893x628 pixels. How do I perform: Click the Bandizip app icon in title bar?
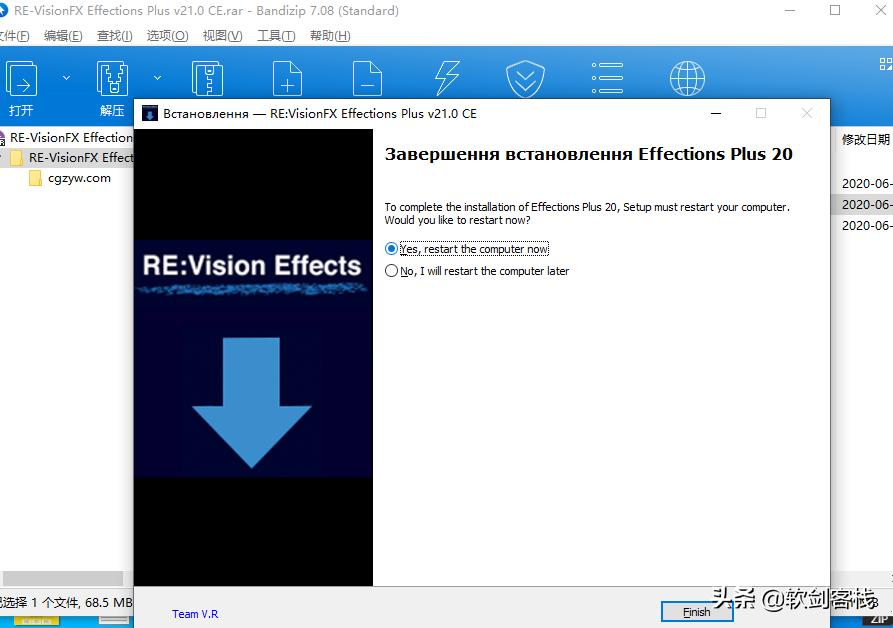tap(3, 10)
